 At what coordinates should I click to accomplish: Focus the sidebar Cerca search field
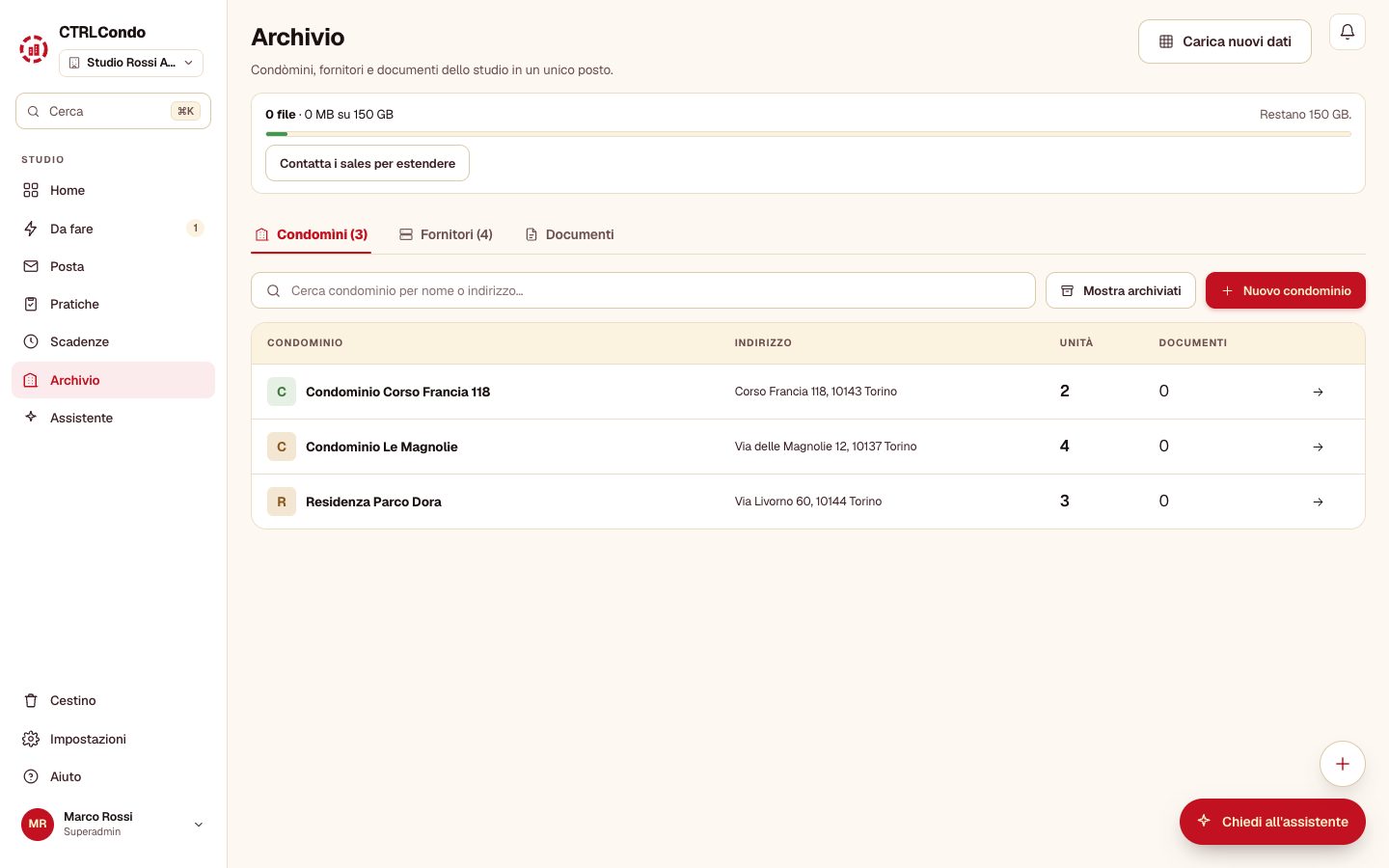[113, 111]
